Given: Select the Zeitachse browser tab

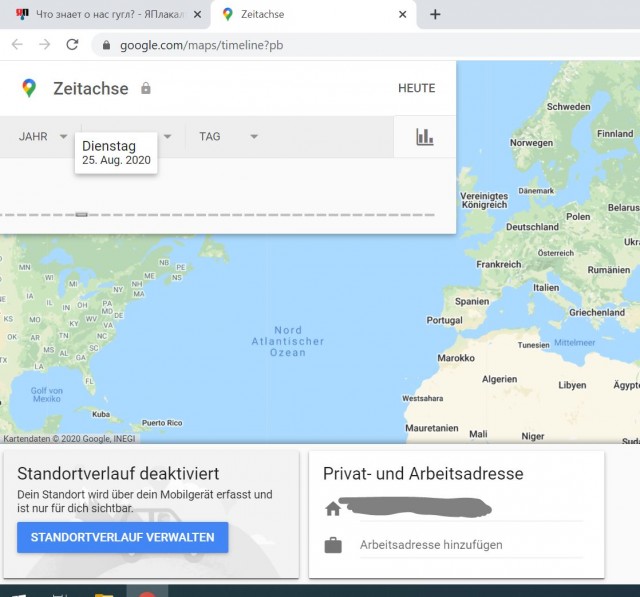Looking at the screenshot, I should [313, 15].
